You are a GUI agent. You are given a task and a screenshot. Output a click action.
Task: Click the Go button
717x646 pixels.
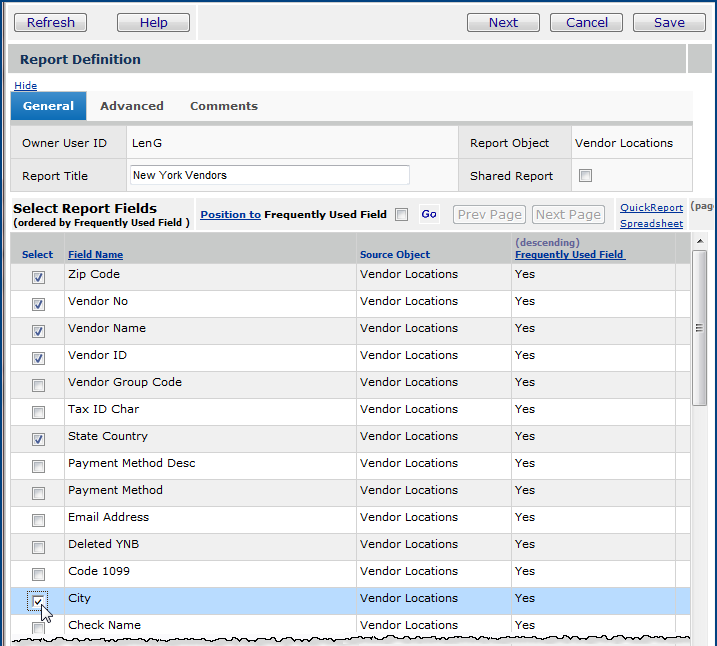pos(429,214)
